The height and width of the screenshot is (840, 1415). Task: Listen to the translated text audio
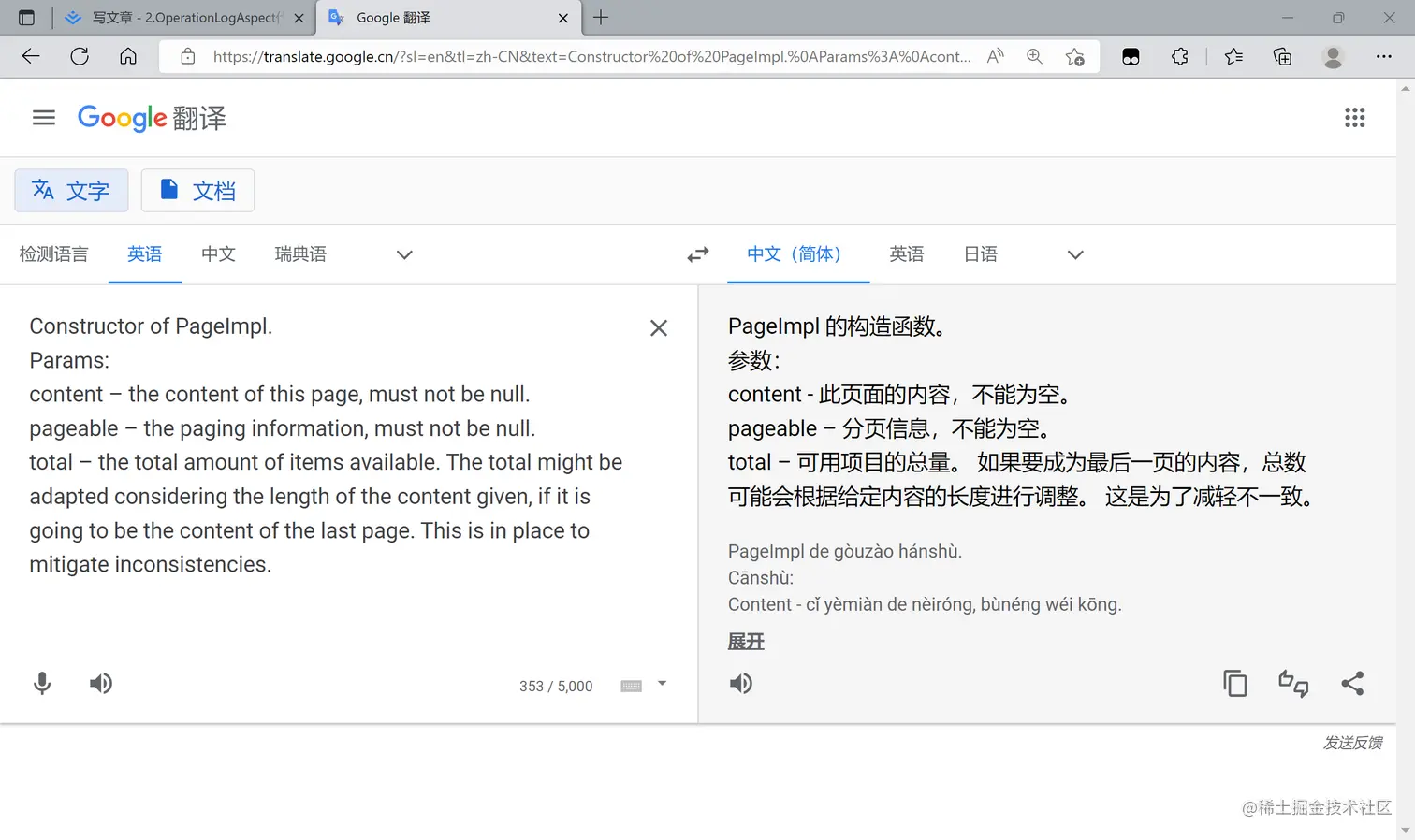(x=741, y=684)
